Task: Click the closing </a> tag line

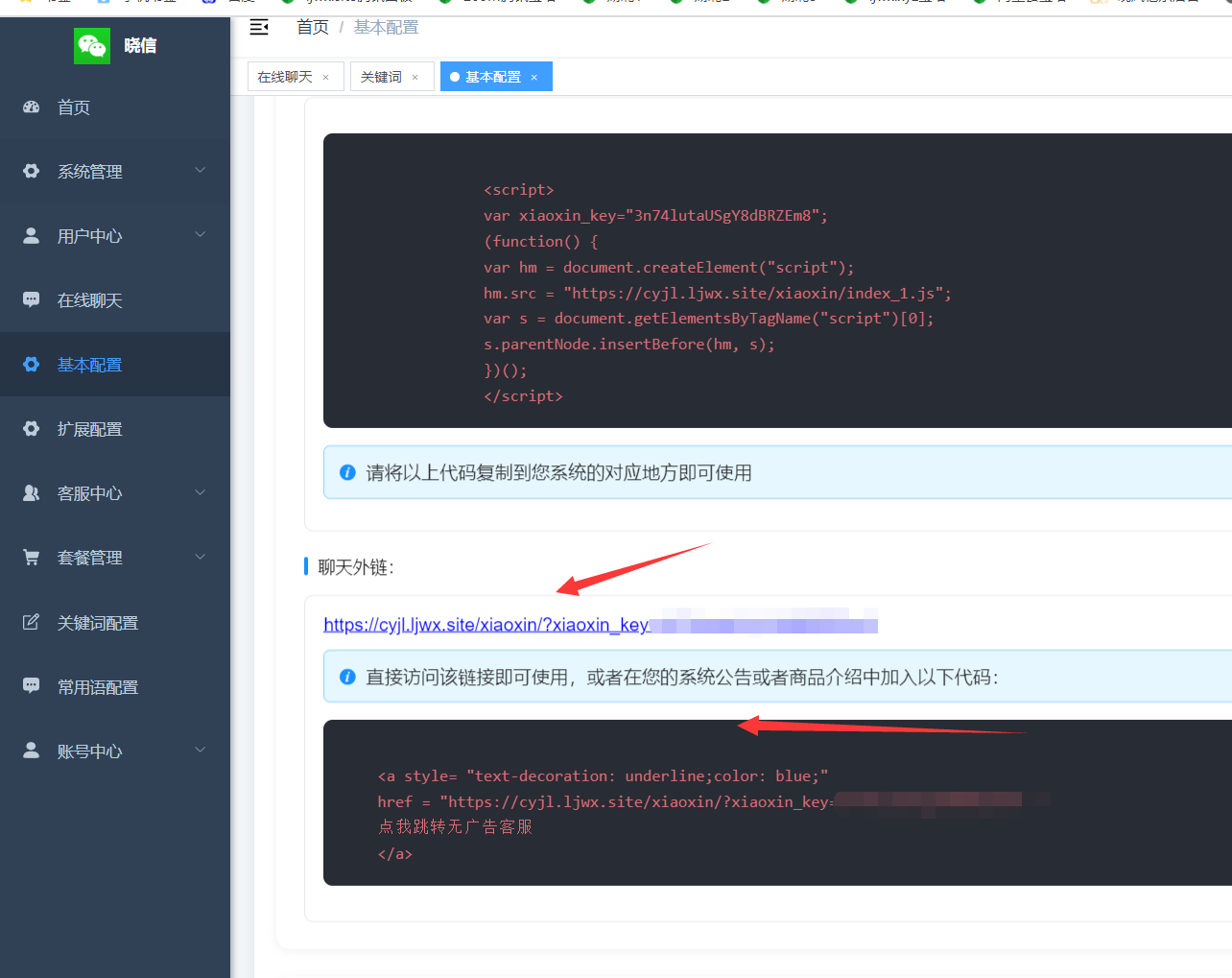Action: coord(395,853)
